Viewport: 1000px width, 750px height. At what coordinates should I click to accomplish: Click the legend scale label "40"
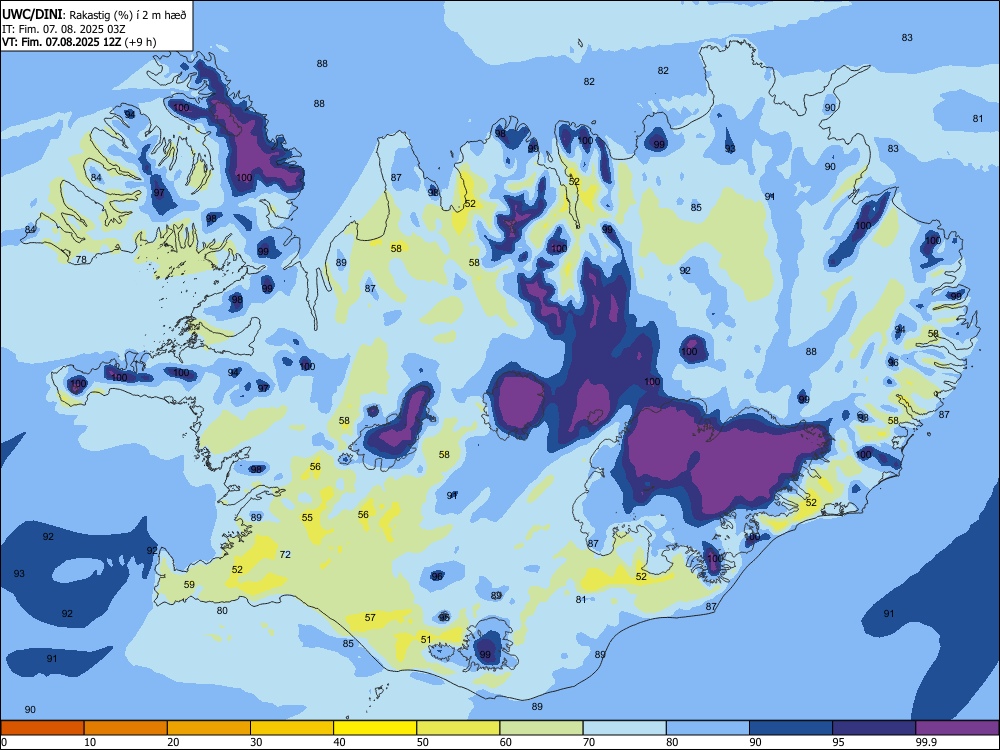(339, 742)
